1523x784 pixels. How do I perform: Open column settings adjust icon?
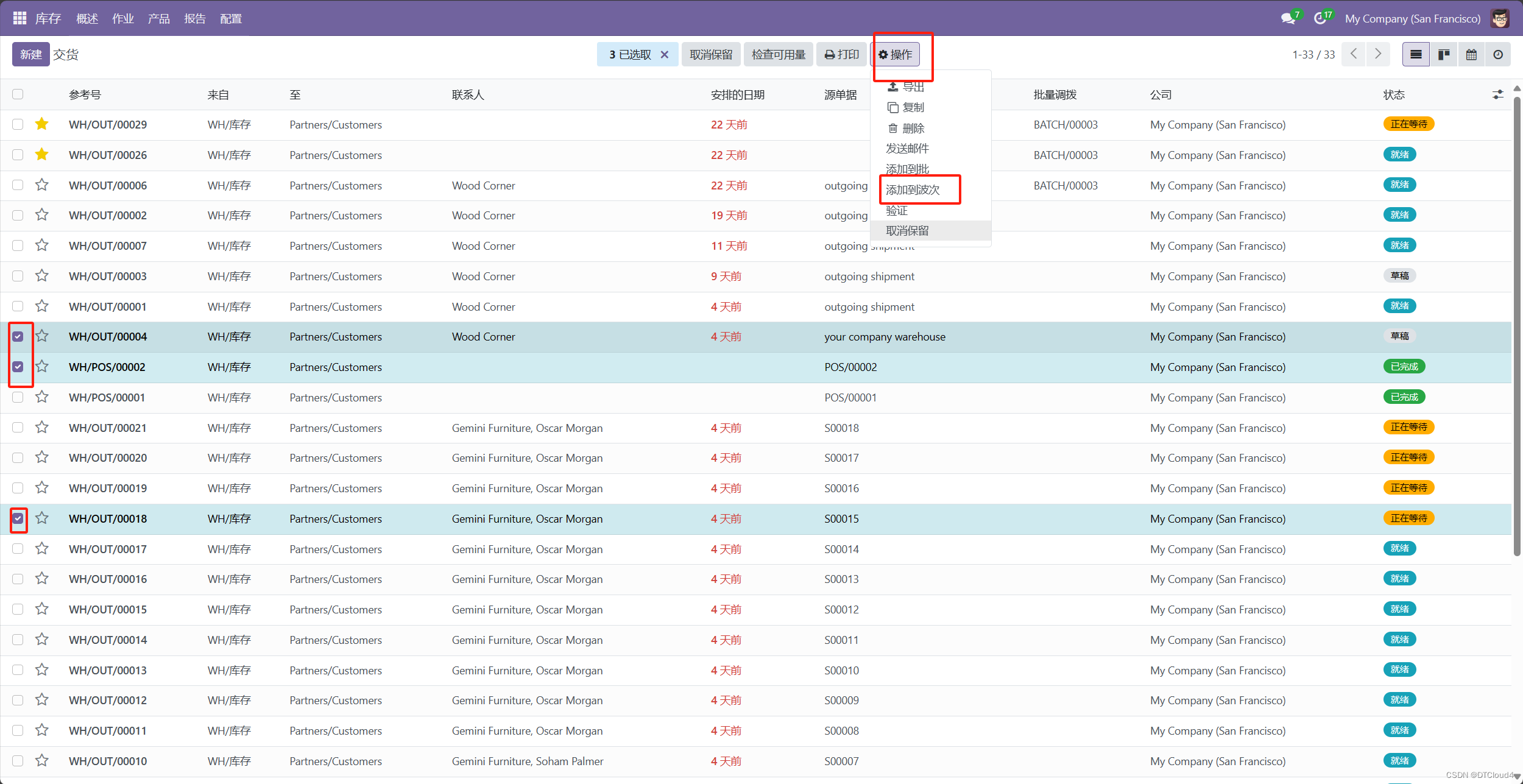pos(1498,94)
